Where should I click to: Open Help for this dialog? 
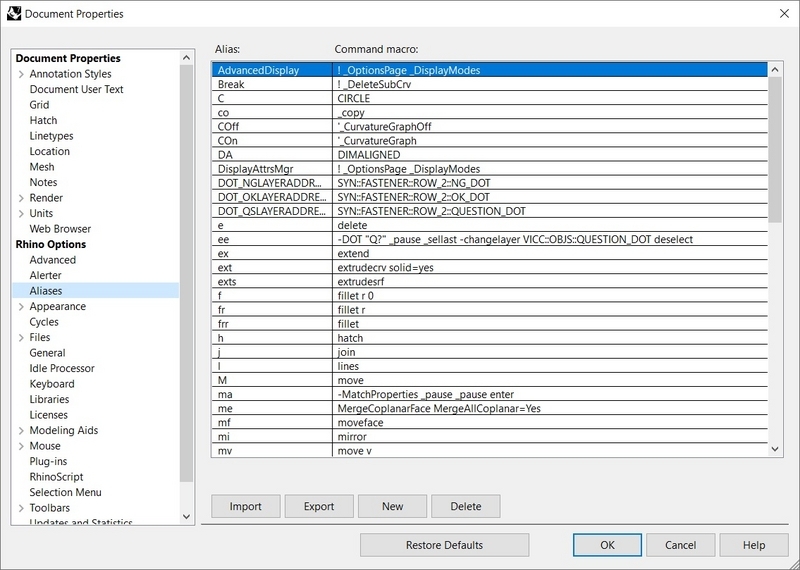754,545
